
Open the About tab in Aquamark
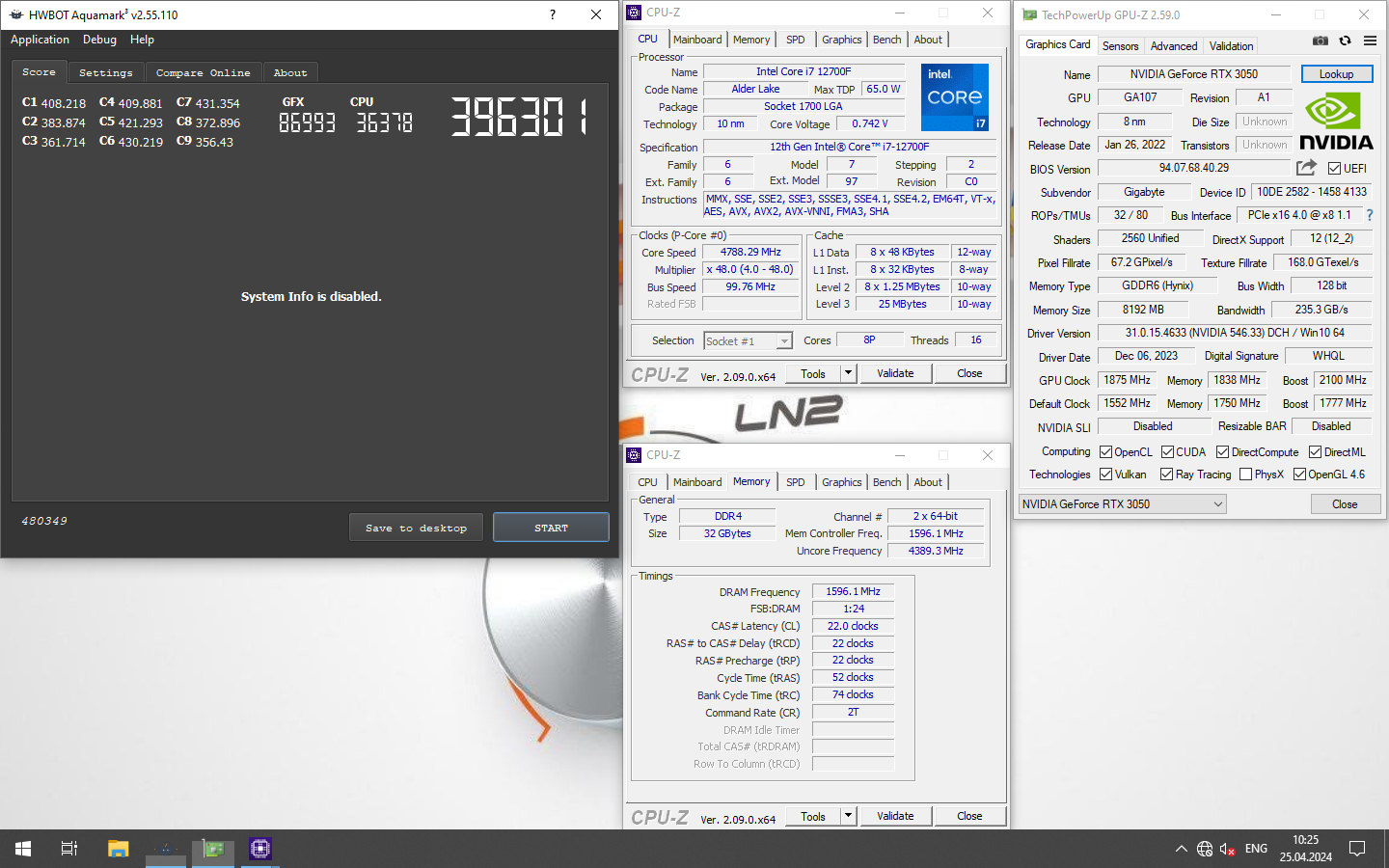[290, 72]
